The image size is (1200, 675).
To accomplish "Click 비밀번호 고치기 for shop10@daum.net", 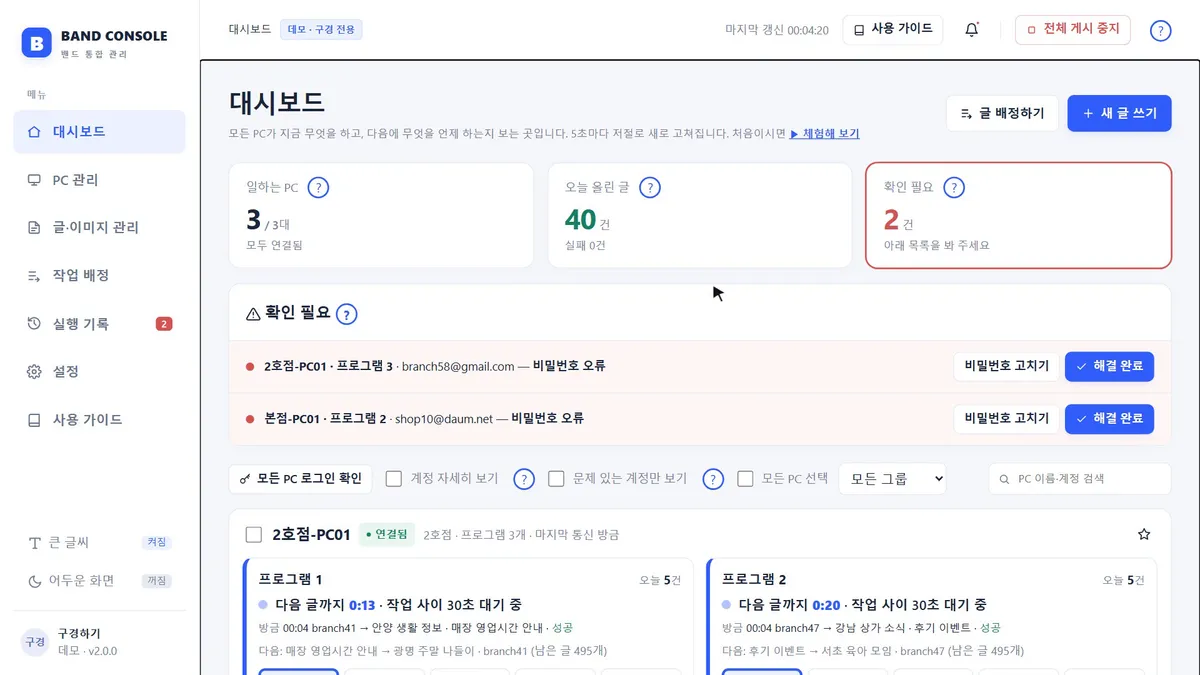I will point(1006,418).
